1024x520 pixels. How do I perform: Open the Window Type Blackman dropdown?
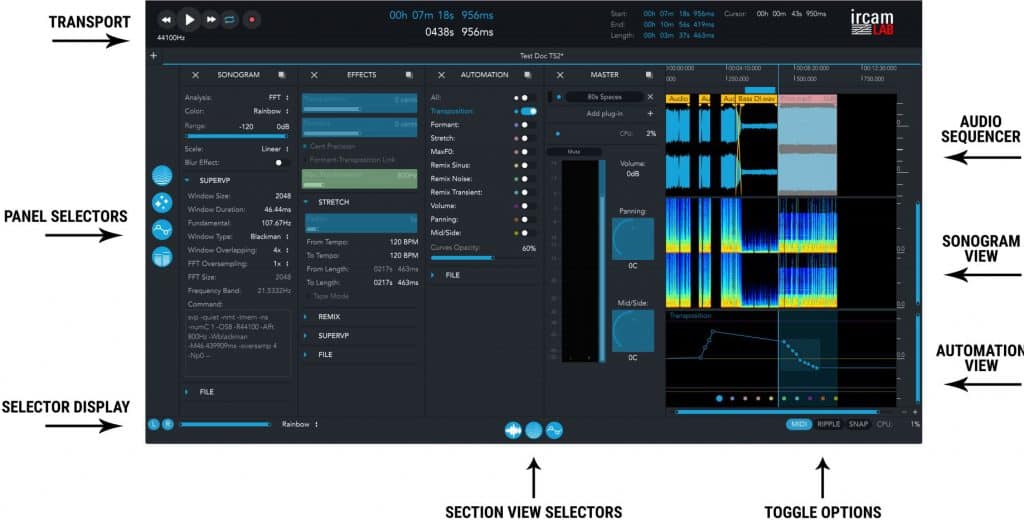coord(270,236)
